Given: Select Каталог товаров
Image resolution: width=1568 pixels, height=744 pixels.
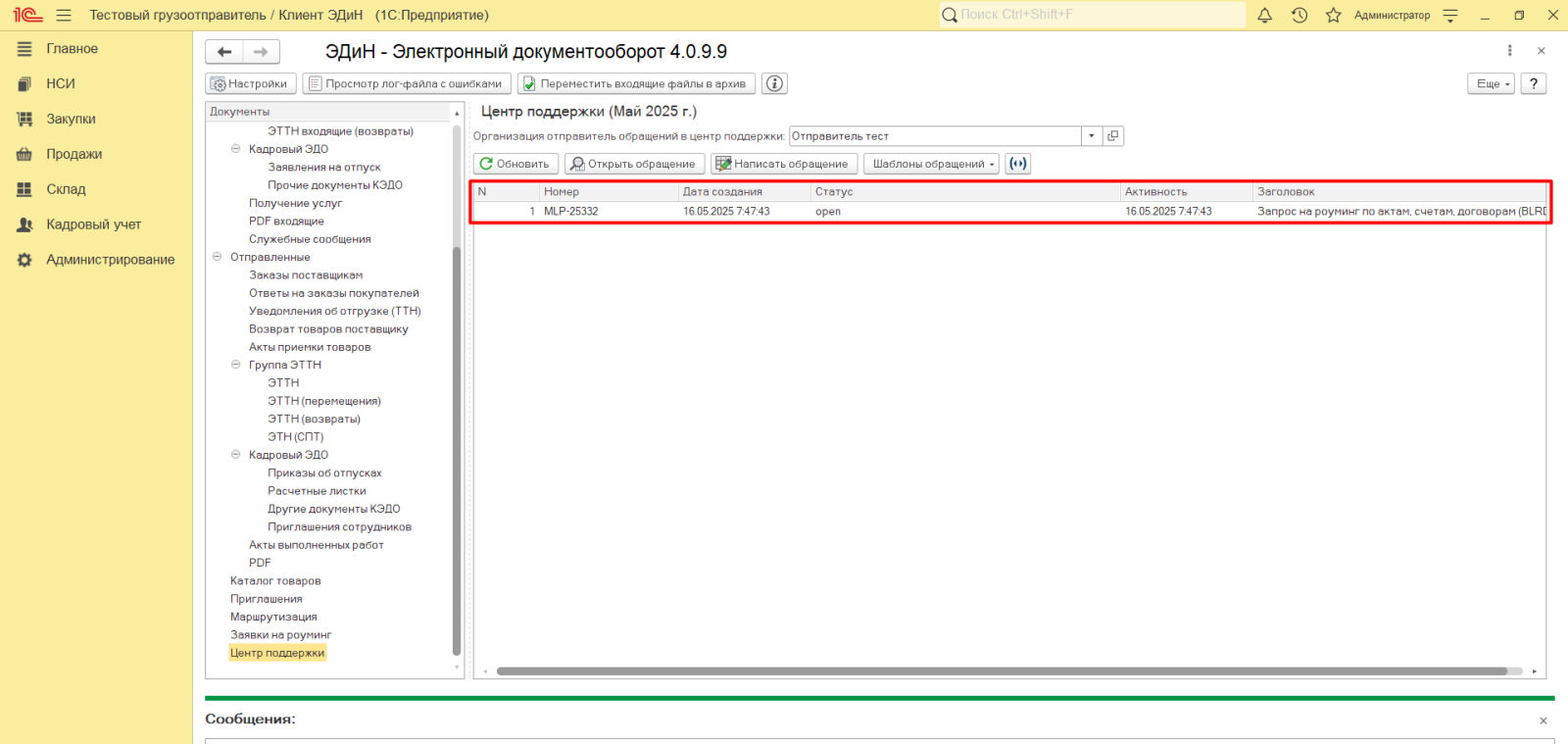Looking at the screenshot, I should 275,581.
